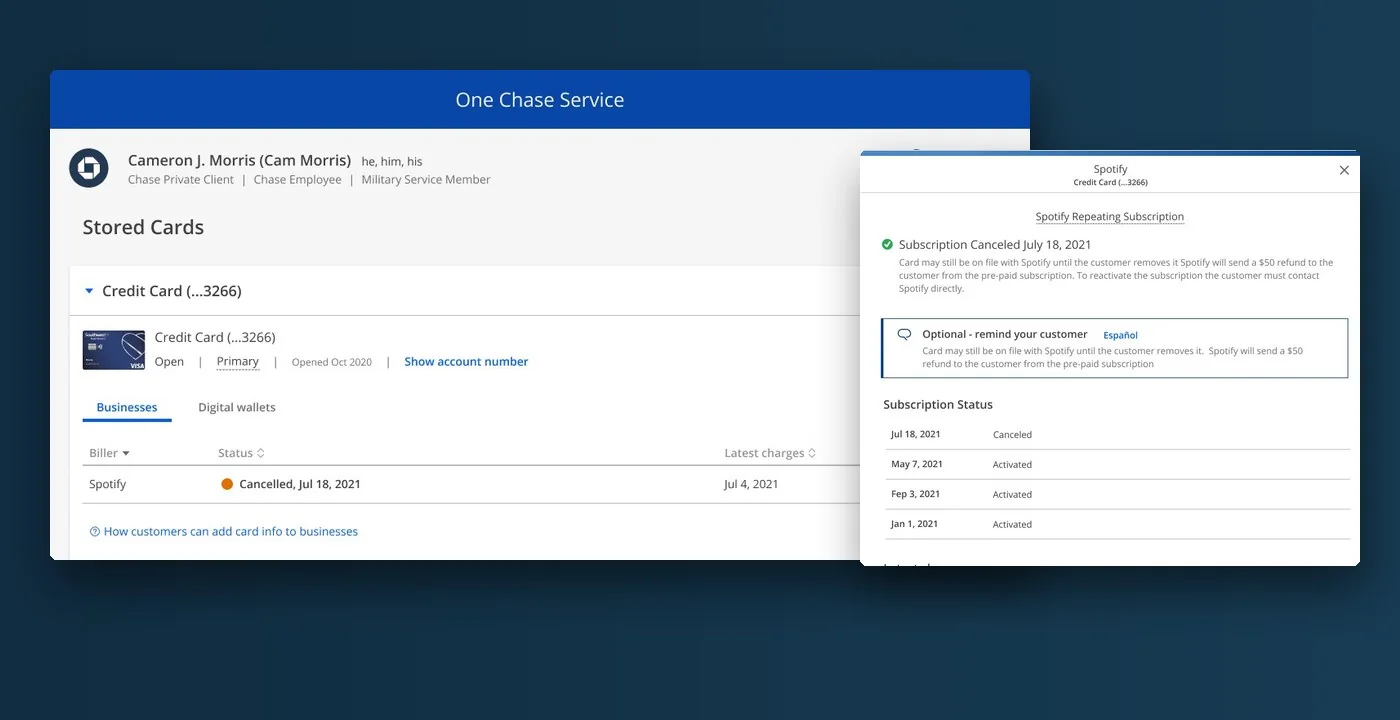
Task: Click Show account number link
Action: click(x=466, y=361)
